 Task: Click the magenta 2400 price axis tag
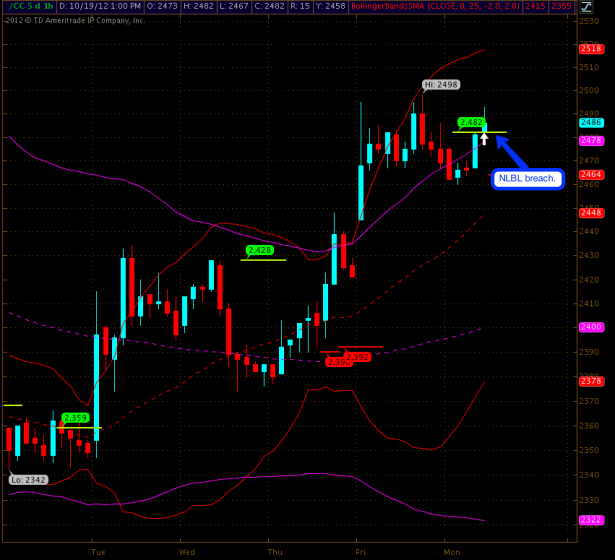coord(590,327)
